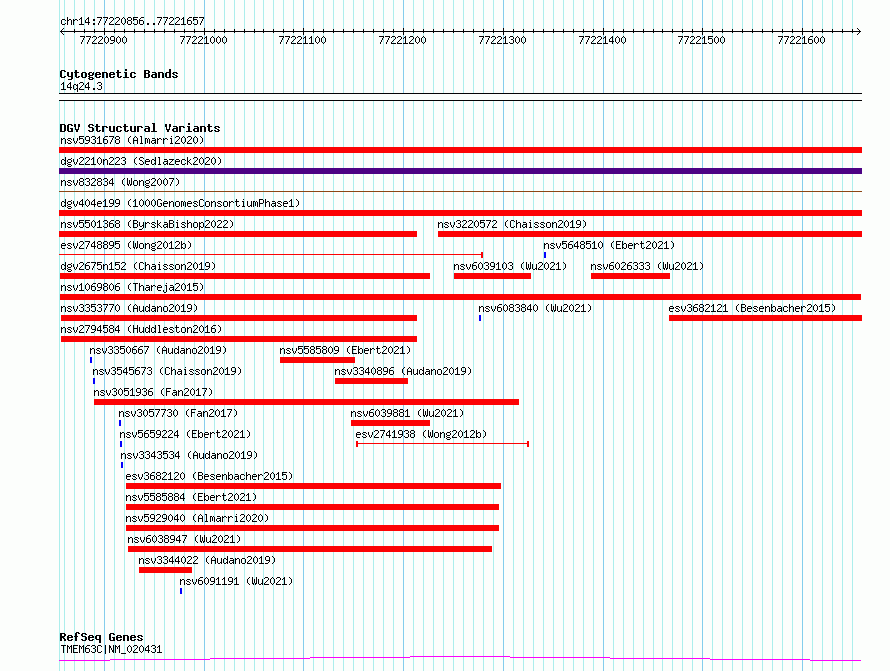Image resolution: width=890 pixels, height=671 pixels.
Task: Click the nsv5501368 (ByrskaBishop2022) label
Action: pos(147,224)
